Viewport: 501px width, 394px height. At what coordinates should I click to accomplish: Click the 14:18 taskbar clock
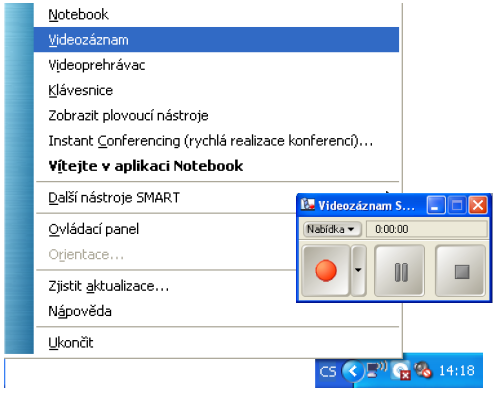point(457,371)
